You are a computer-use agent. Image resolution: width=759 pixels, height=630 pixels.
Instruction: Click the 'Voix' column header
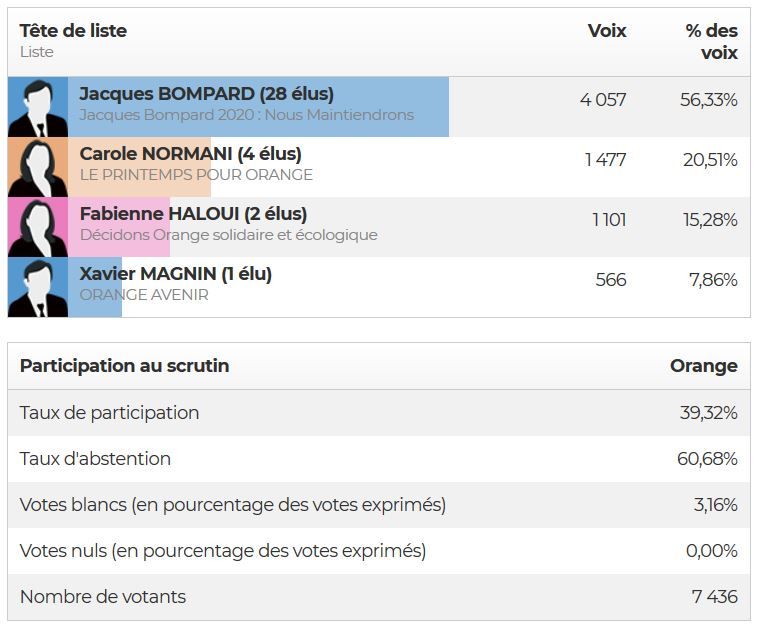[x=607, y=30]
